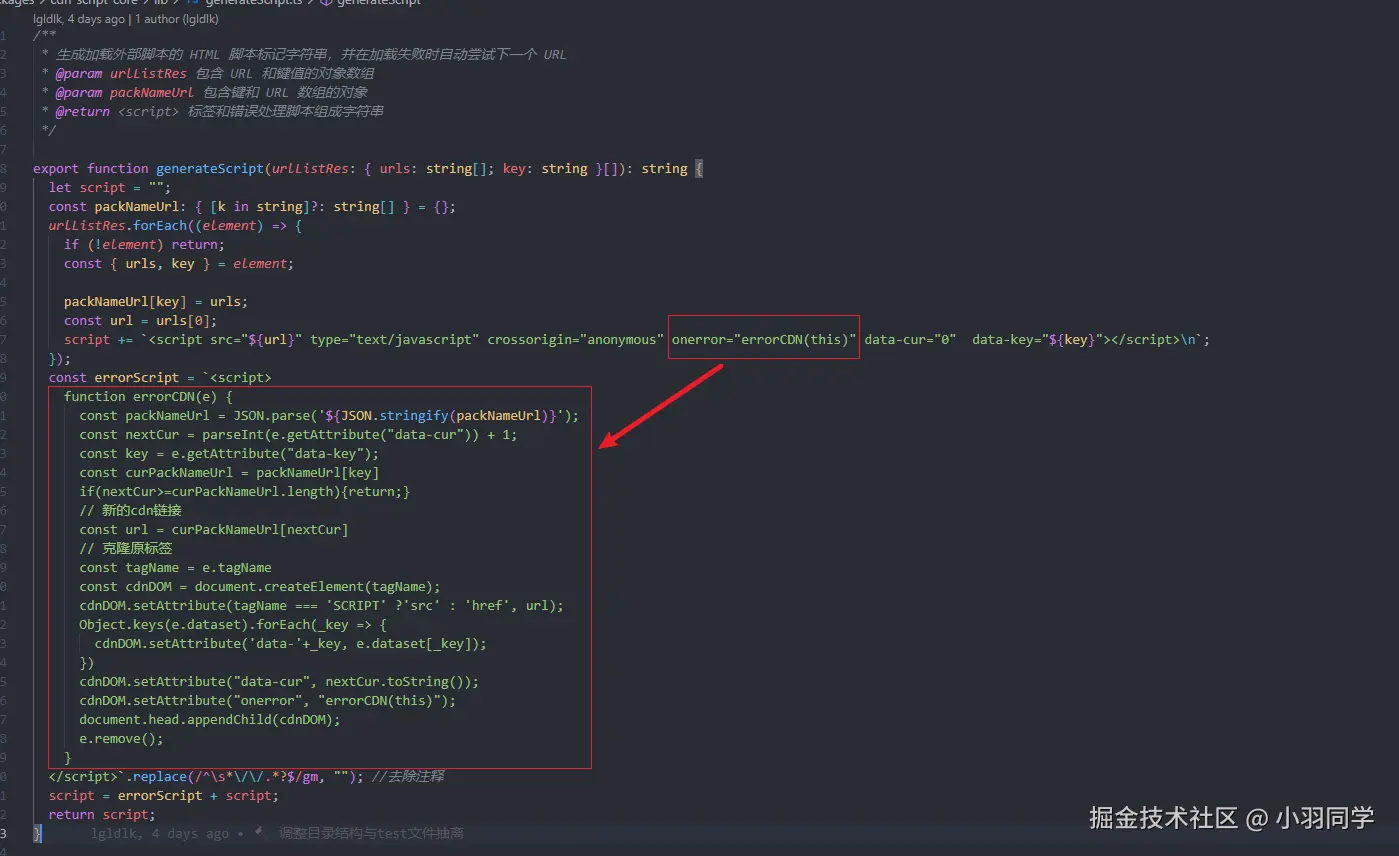This screenshot has width=1399, height=856.
Task: Click the comment "//去除注释"
Action: point(407,776)
